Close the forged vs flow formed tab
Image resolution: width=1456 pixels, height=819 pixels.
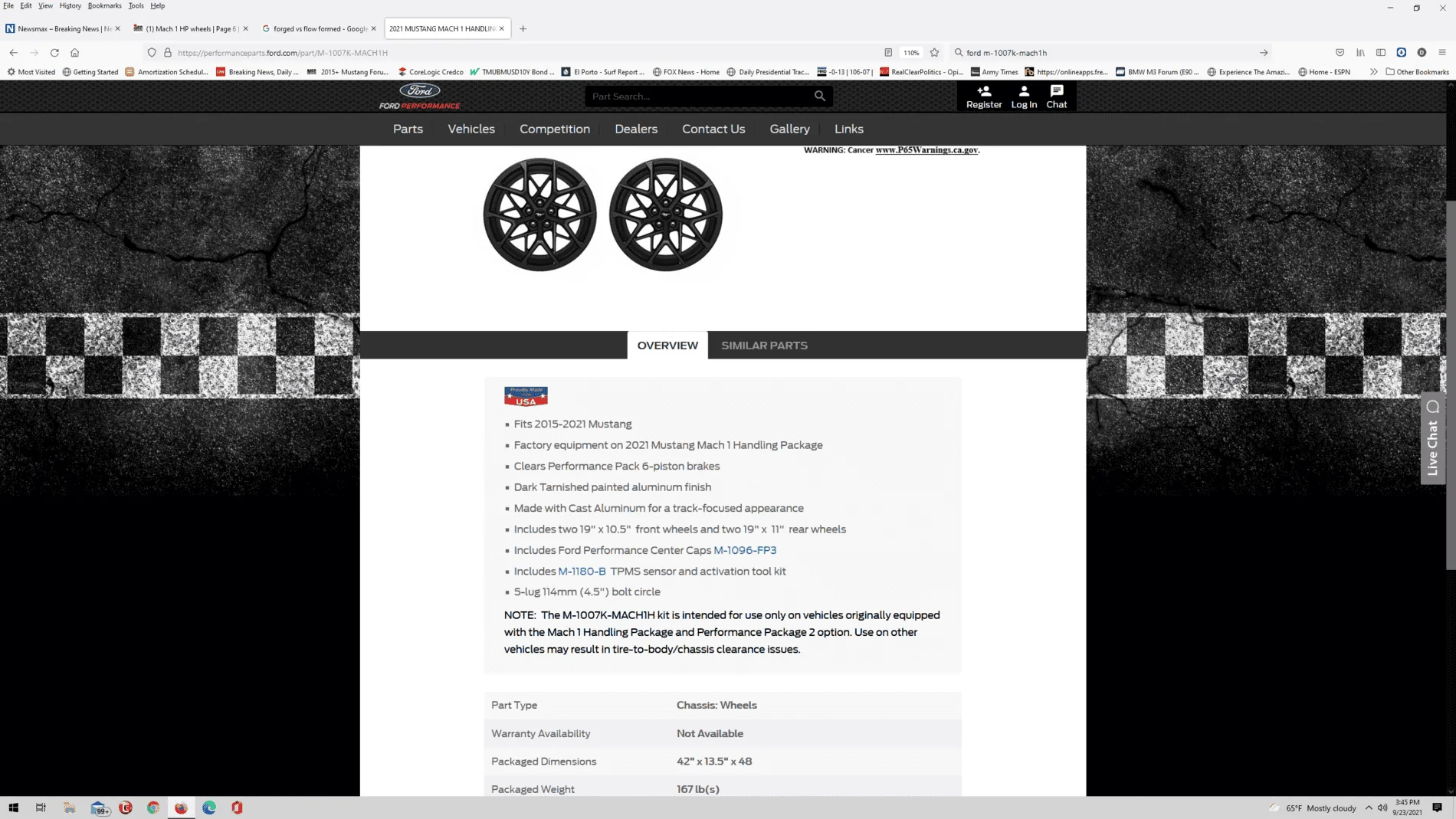click(x=374, y=29)
